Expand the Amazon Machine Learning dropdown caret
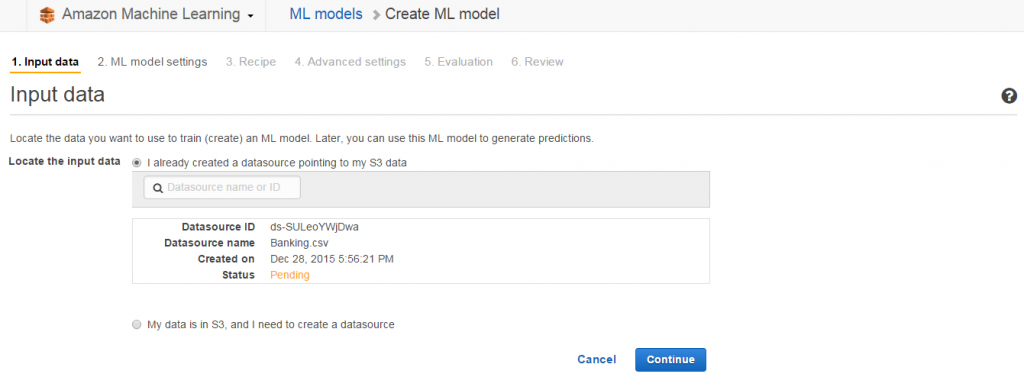 [x=251, y=16]
